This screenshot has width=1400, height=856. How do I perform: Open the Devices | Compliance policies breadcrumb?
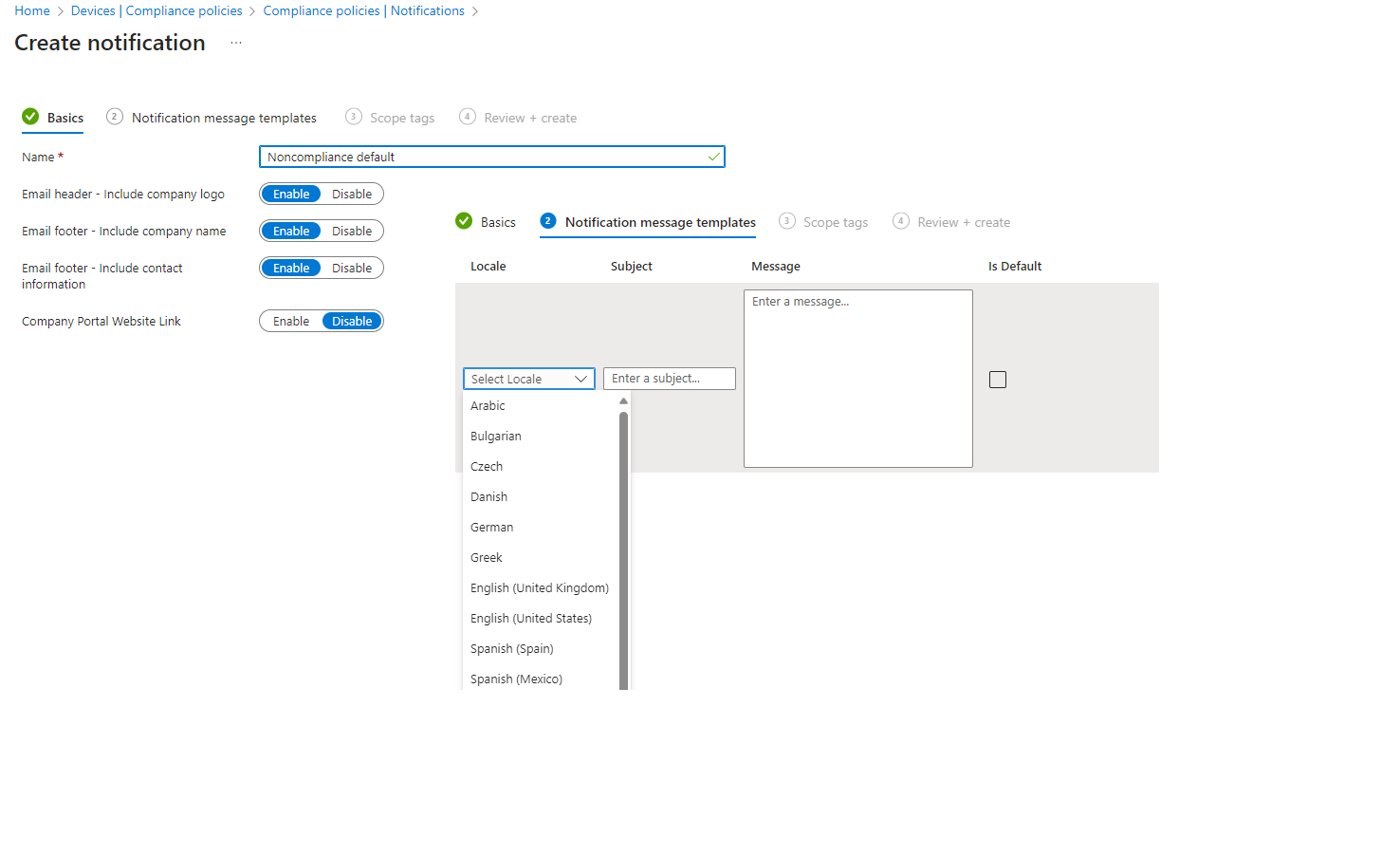pos(157,10)
